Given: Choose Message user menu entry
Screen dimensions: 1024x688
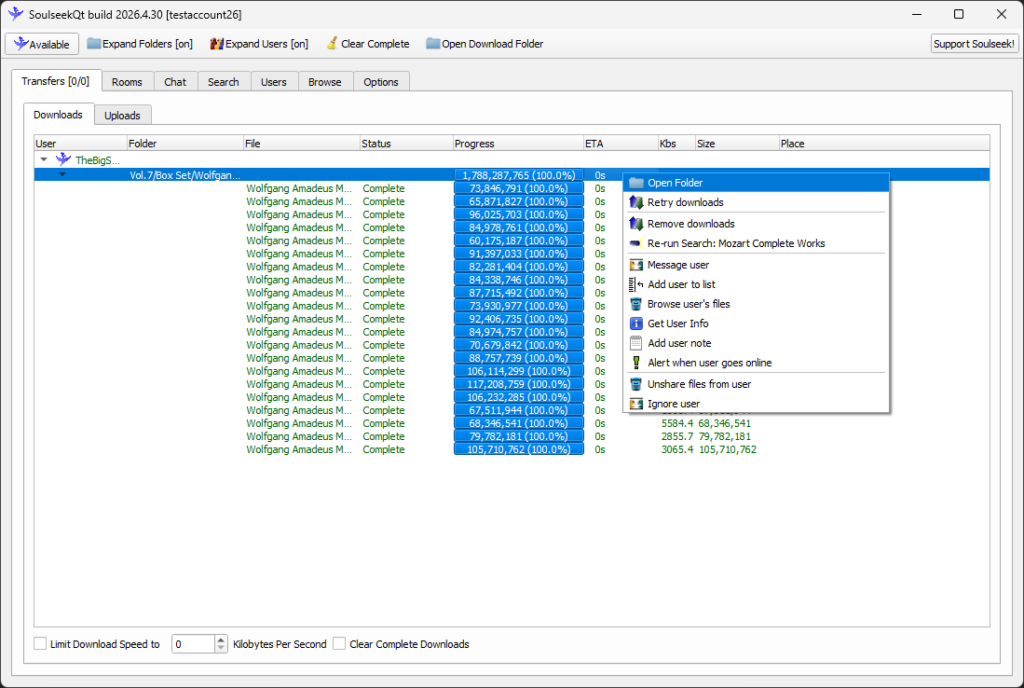Looking at the screenshot, I should pyautogui.click(x=756, y=265).
